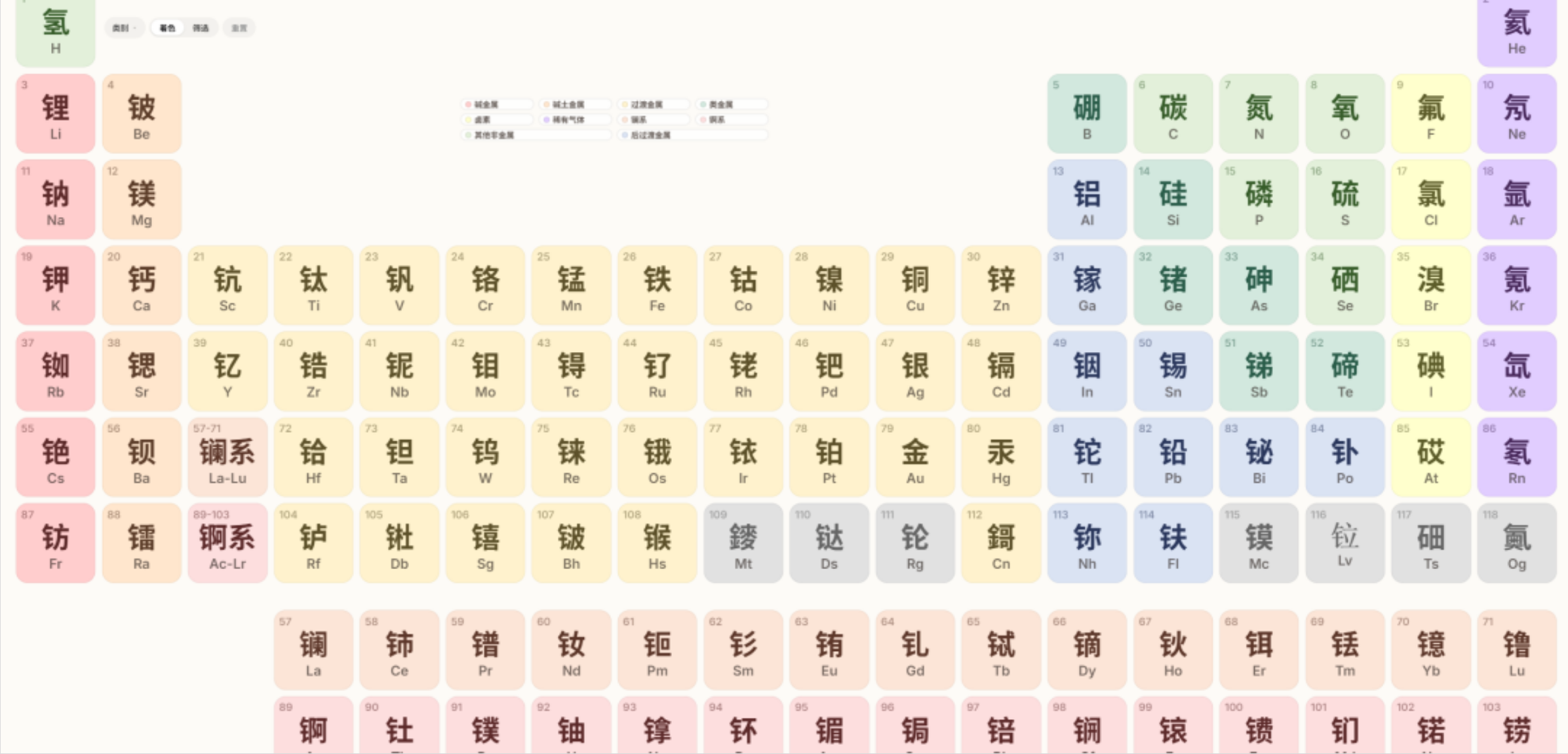Image resolution: width=1568 pixels, height=754 pixels.
Task: Select the 过渡金属 legend entry
Action: tap(654, 105)
